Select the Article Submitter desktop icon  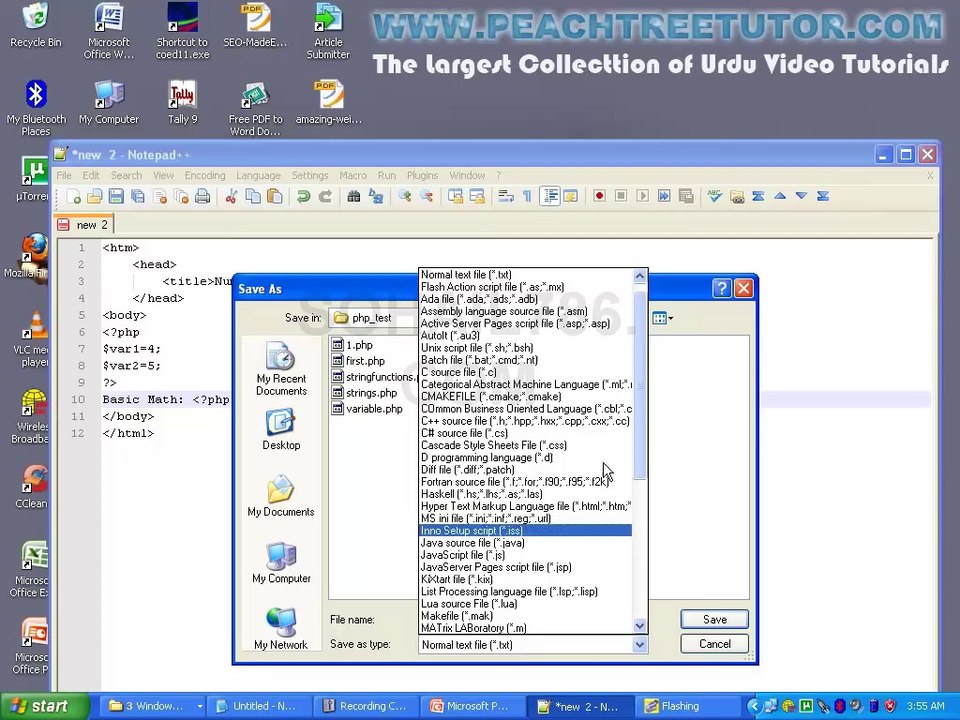pyautogui.click(x=328, y=31)
